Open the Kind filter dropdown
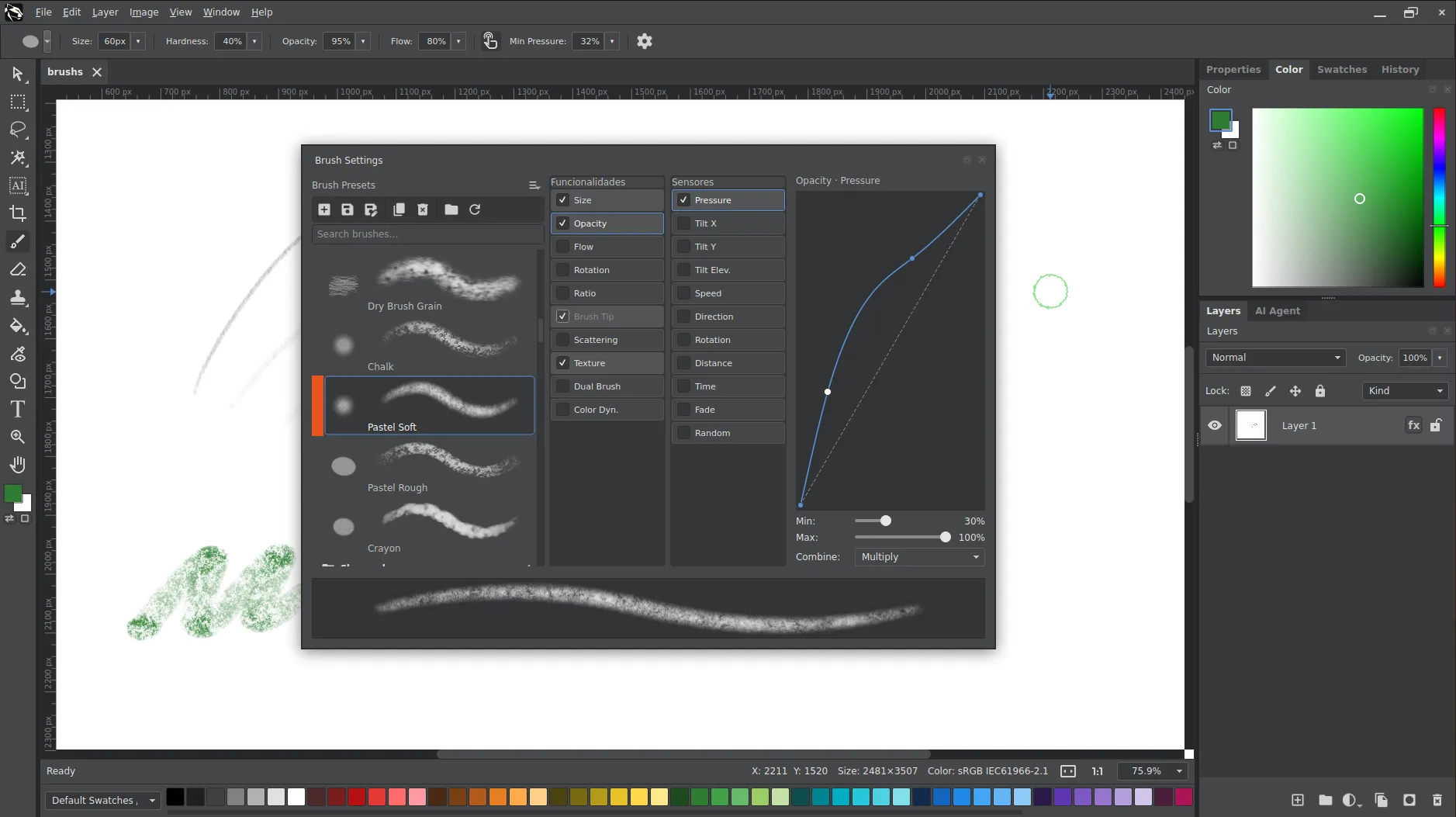 pyautogui.click(x=1406, y=391)
